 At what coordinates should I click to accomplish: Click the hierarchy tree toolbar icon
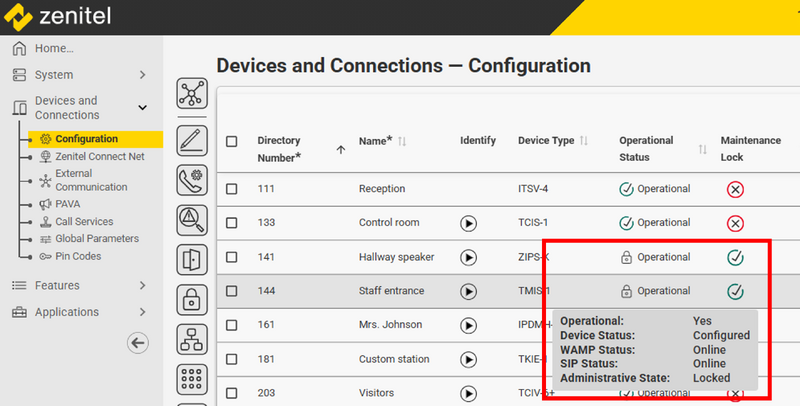click(x=192, y=339)
